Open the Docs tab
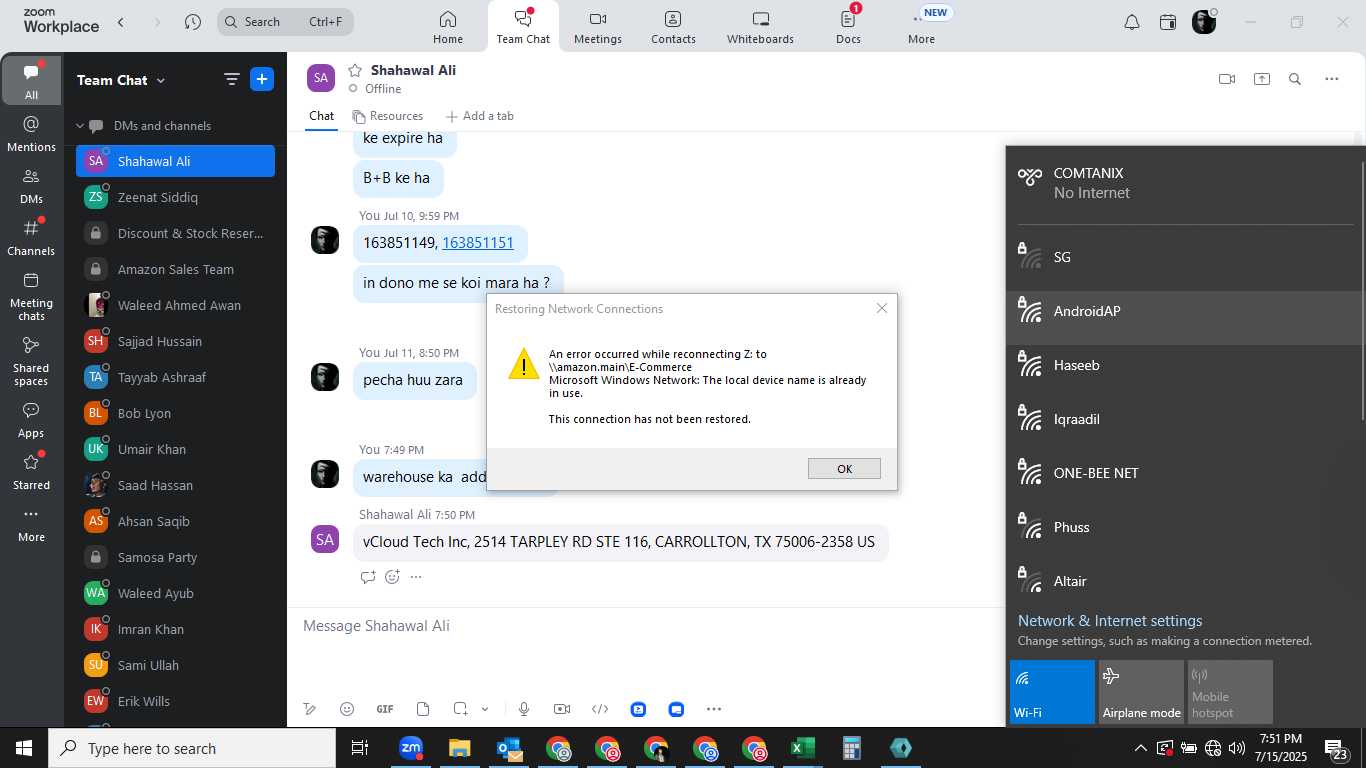 click(x=848, y=27)
